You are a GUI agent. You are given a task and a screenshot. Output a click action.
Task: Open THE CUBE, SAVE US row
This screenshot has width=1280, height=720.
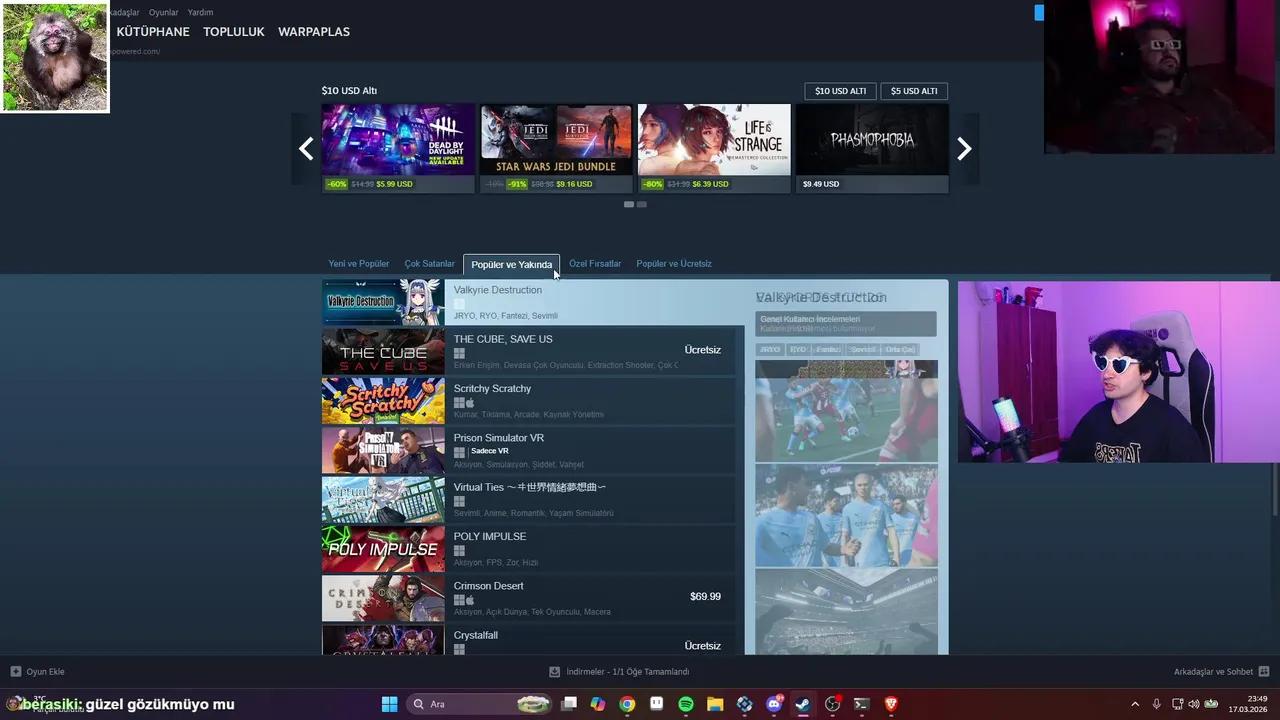click(528, 351)
